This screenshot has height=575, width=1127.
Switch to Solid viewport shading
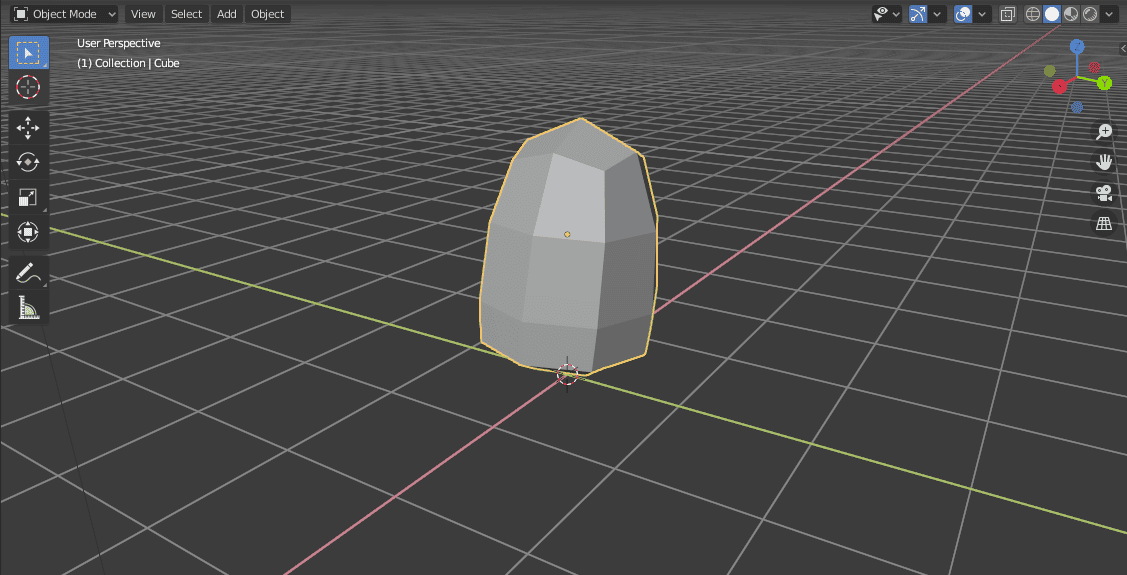coord(1052,14)
